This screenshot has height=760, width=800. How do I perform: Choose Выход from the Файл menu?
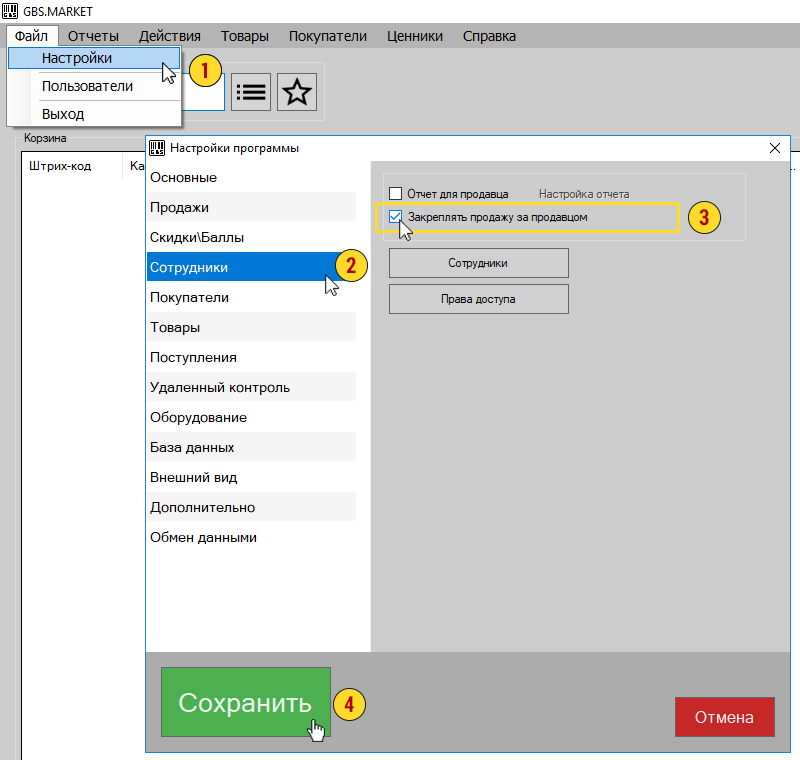click(94, 114)
